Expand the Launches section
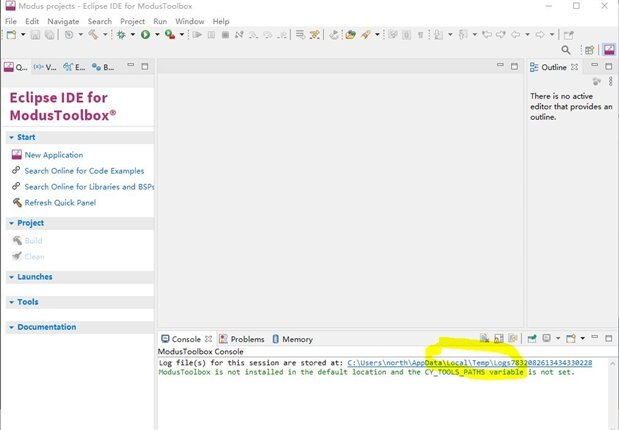The image size is (619, 430). (x=11, y=277)
